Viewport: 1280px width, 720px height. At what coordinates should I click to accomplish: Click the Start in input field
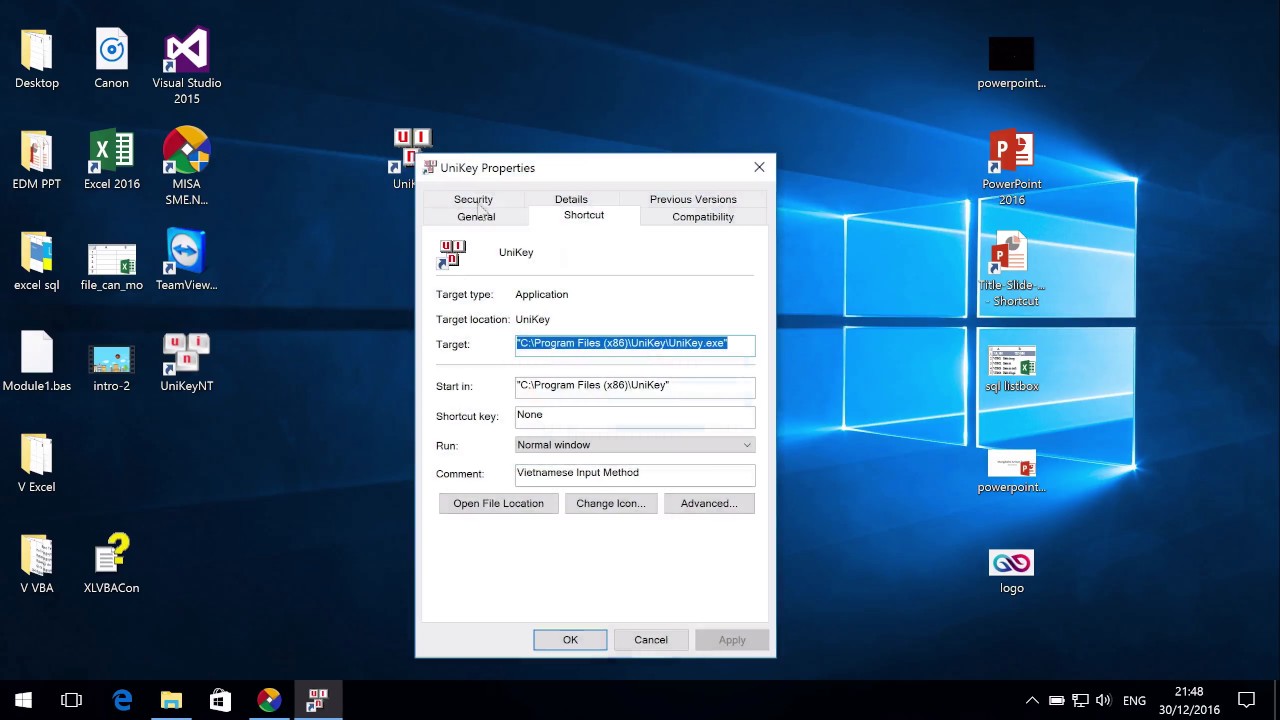[x=635, y=386]
